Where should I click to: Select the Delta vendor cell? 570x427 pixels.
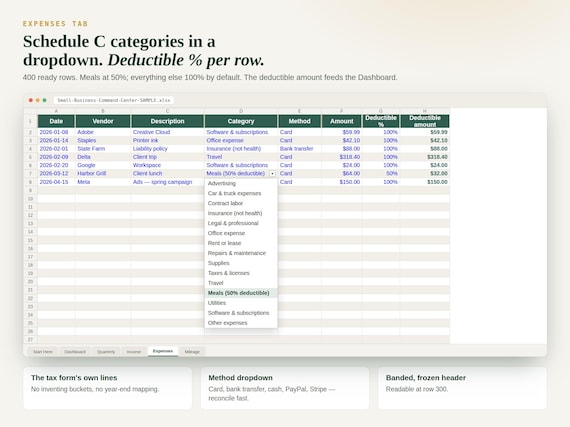tap(103, 157)
